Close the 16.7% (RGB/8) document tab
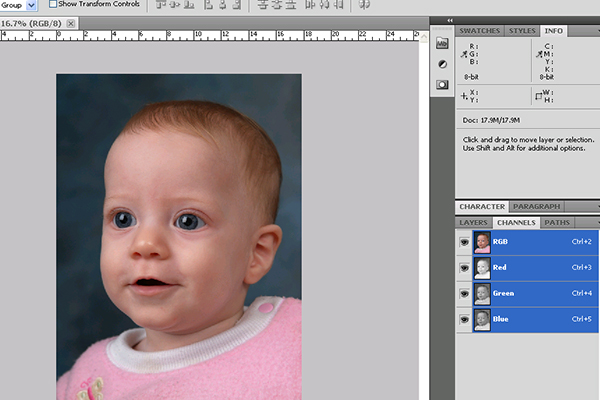 (x=71, y=23)
